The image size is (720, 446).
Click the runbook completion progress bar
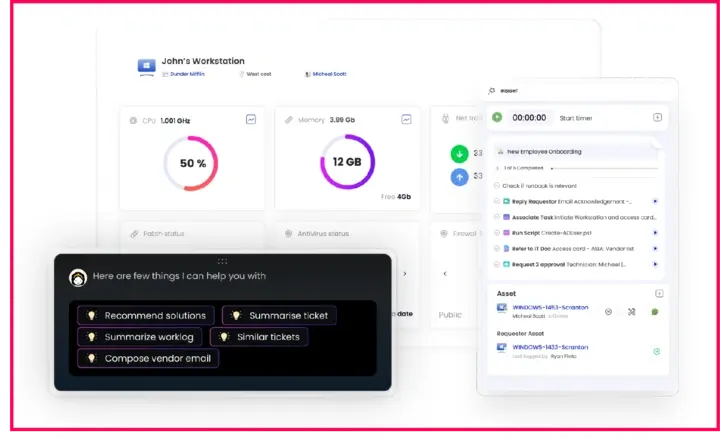pos(604,169)
